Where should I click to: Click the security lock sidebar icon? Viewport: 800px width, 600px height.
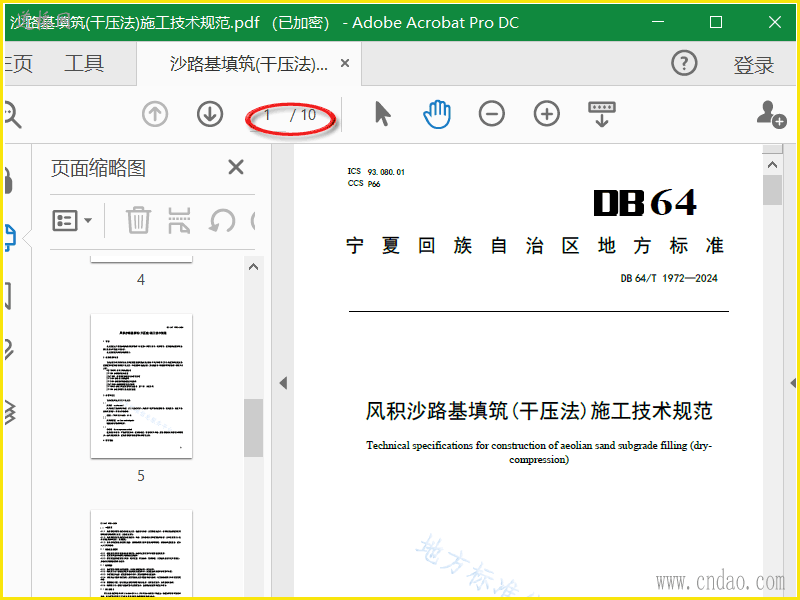(x=8, y=180)
